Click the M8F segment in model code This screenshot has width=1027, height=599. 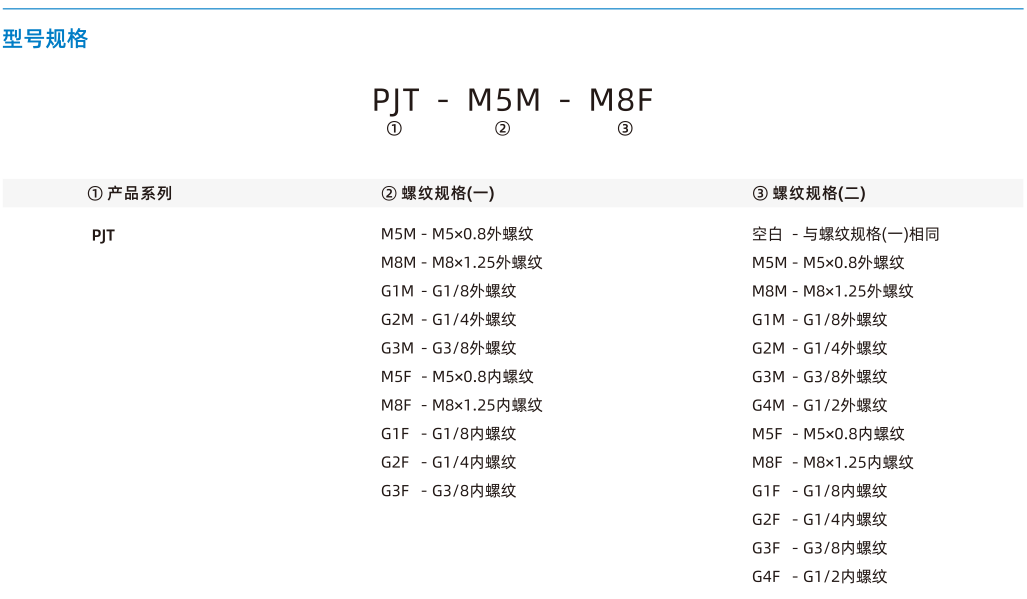(x=621, y=100)
